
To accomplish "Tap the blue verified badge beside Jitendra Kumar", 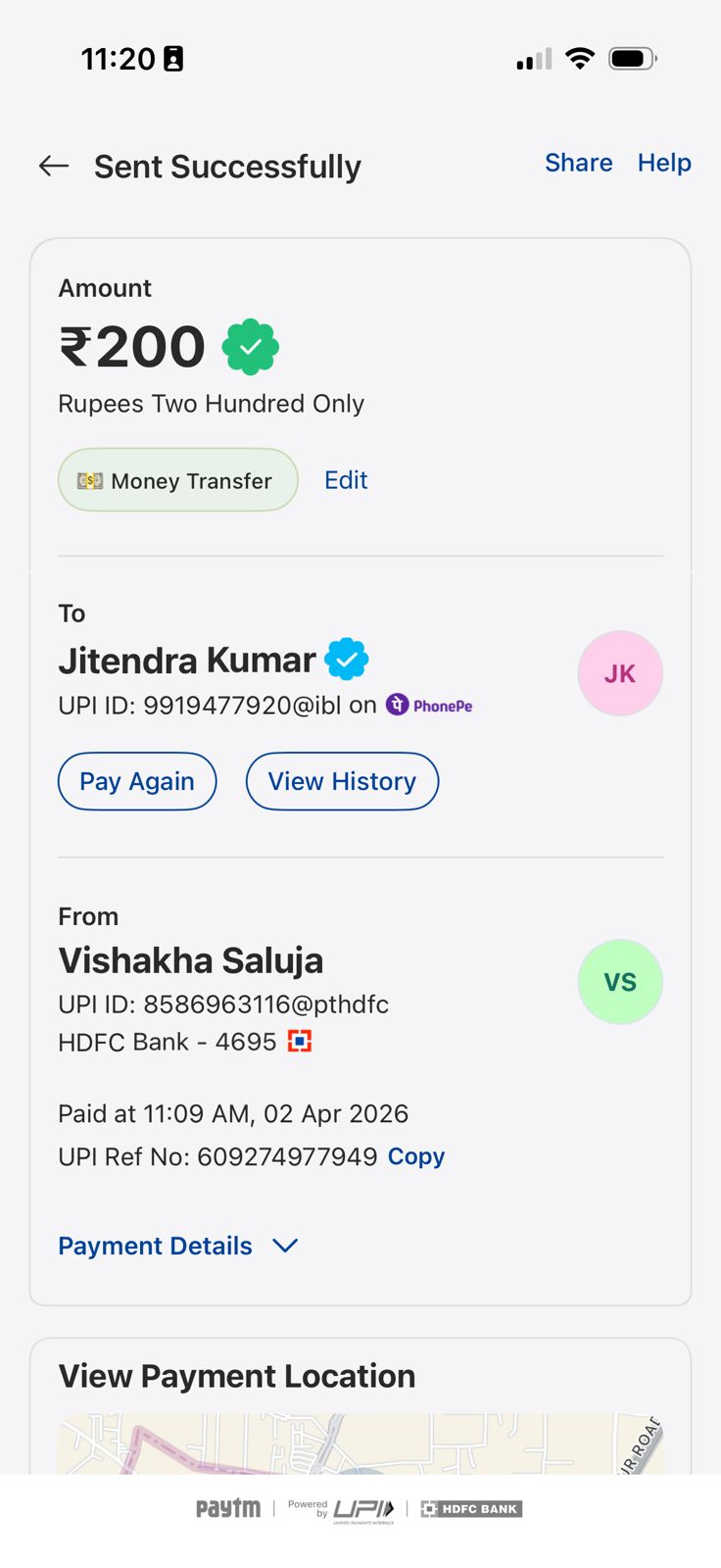I will [x=347, y=659].
